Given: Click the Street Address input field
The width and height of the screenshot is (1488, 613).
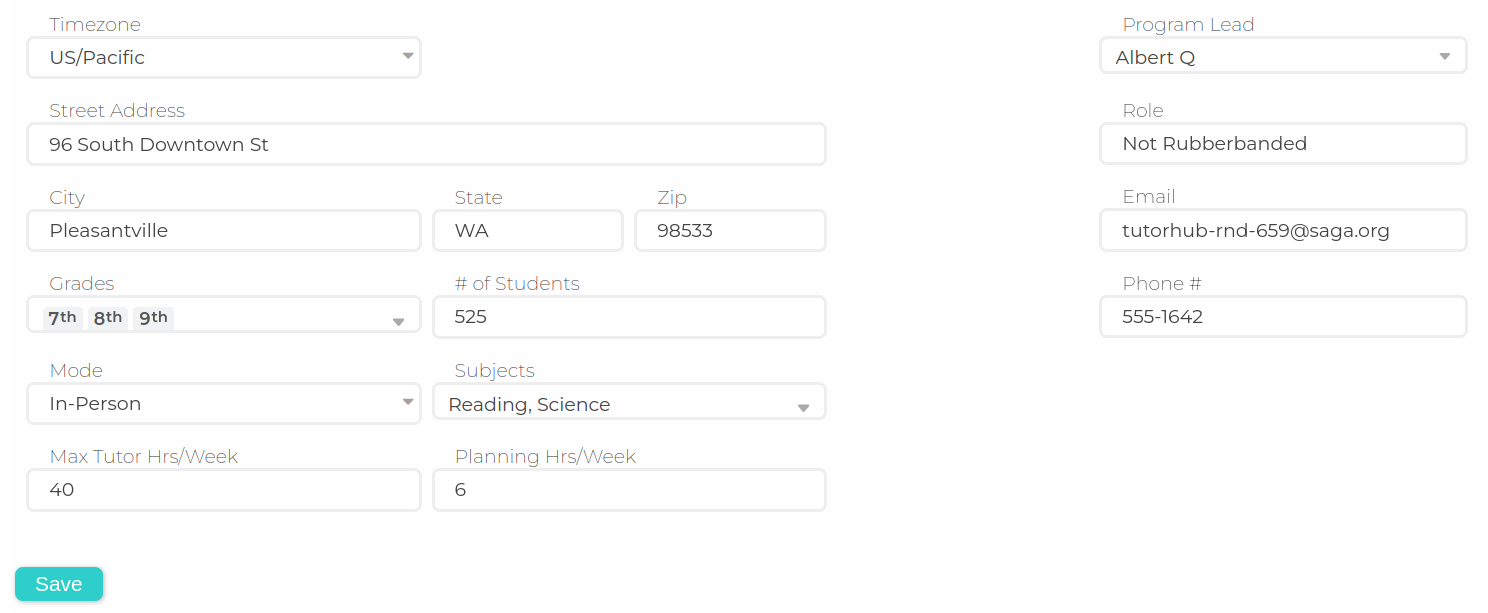Looking at the screenshot, I should tap(425, 144).
